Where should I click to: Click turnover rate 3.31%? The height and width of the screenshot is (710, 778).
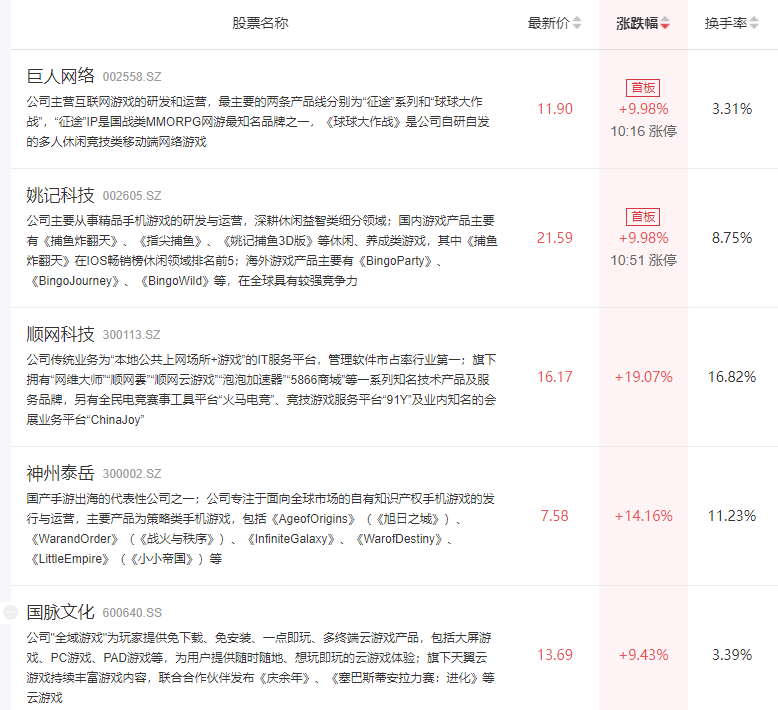pyautogui.click(x=732, y=109)
